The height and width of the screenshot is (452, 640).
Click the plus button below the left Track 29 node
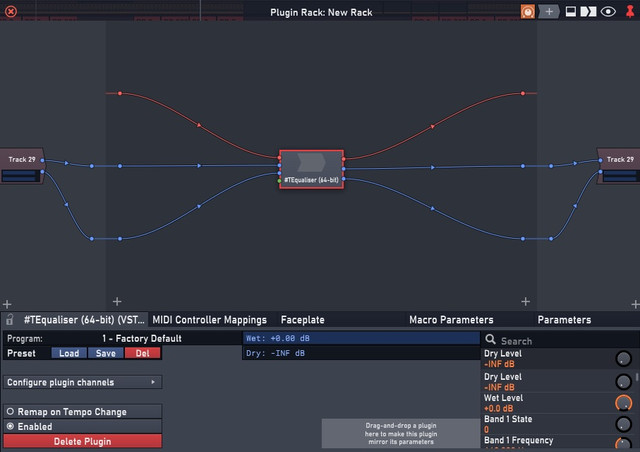(7, 304)
